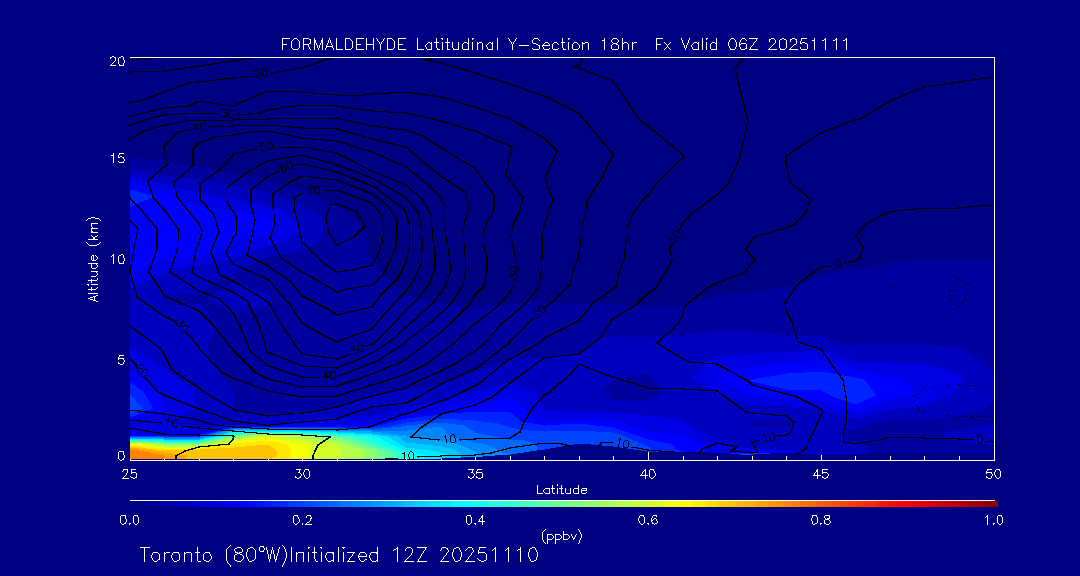Click the 0.4 colorbar scale label
Viewport: 1080px width, 576px height.
point(475,520)
